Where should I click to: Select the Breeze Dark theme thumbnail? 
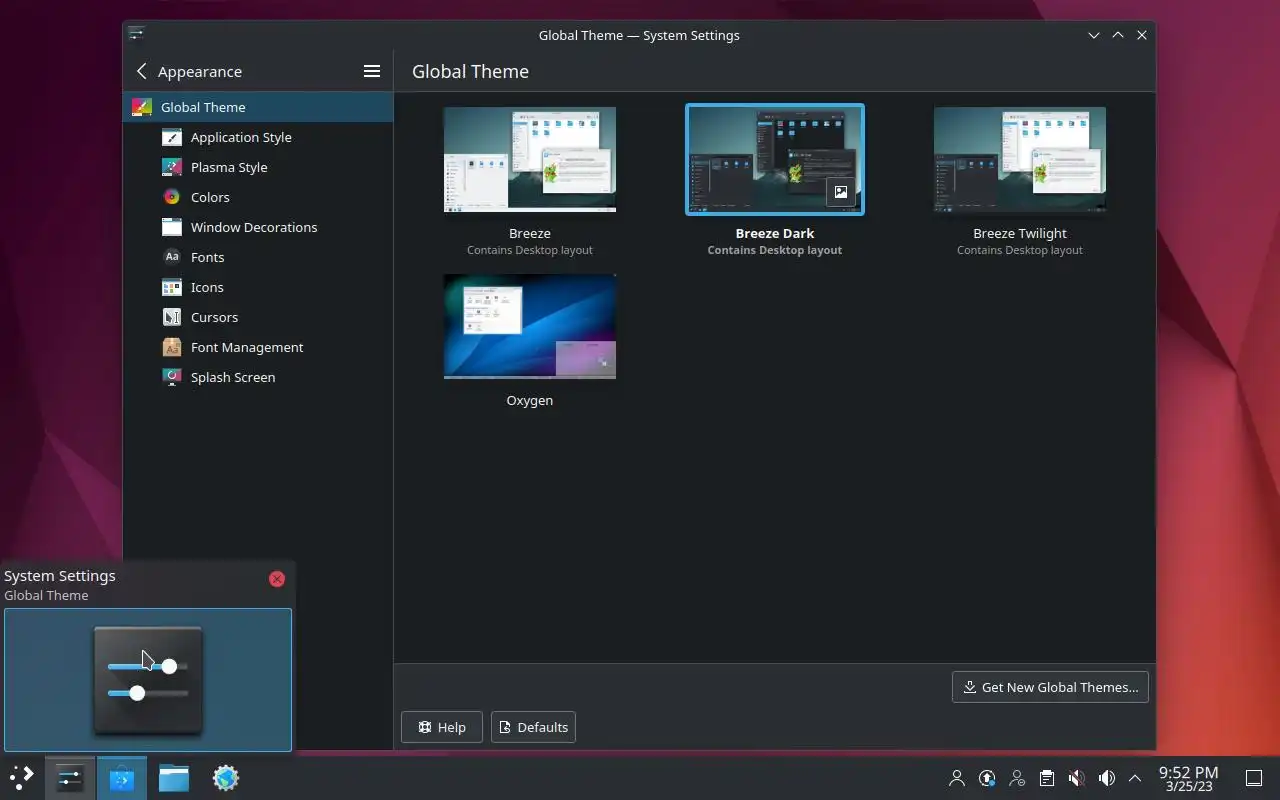pyautogui.click(x=775, y=160)
